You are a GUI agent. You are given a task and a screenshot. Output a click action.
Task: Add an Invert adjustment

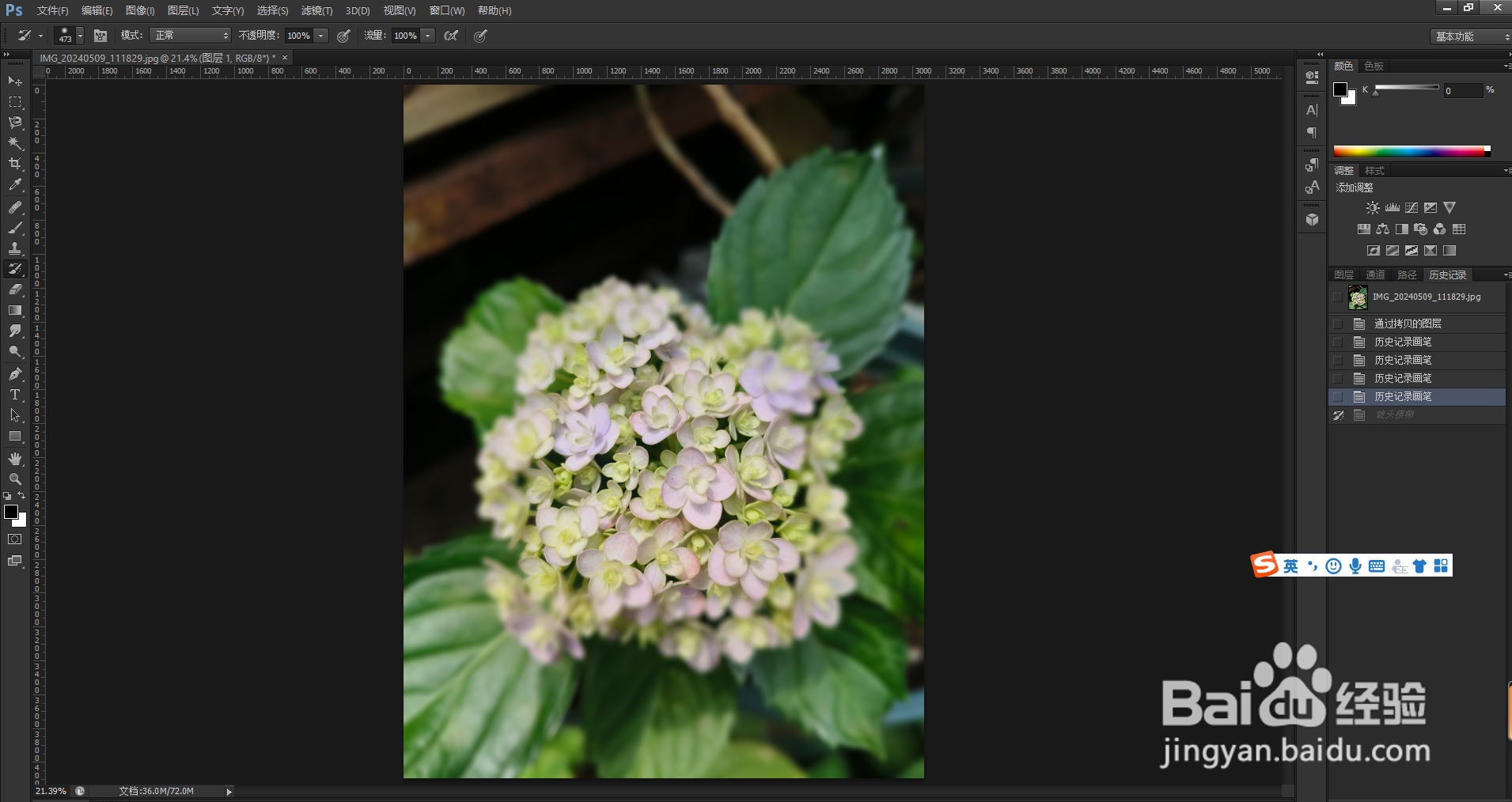point(1373,251)
